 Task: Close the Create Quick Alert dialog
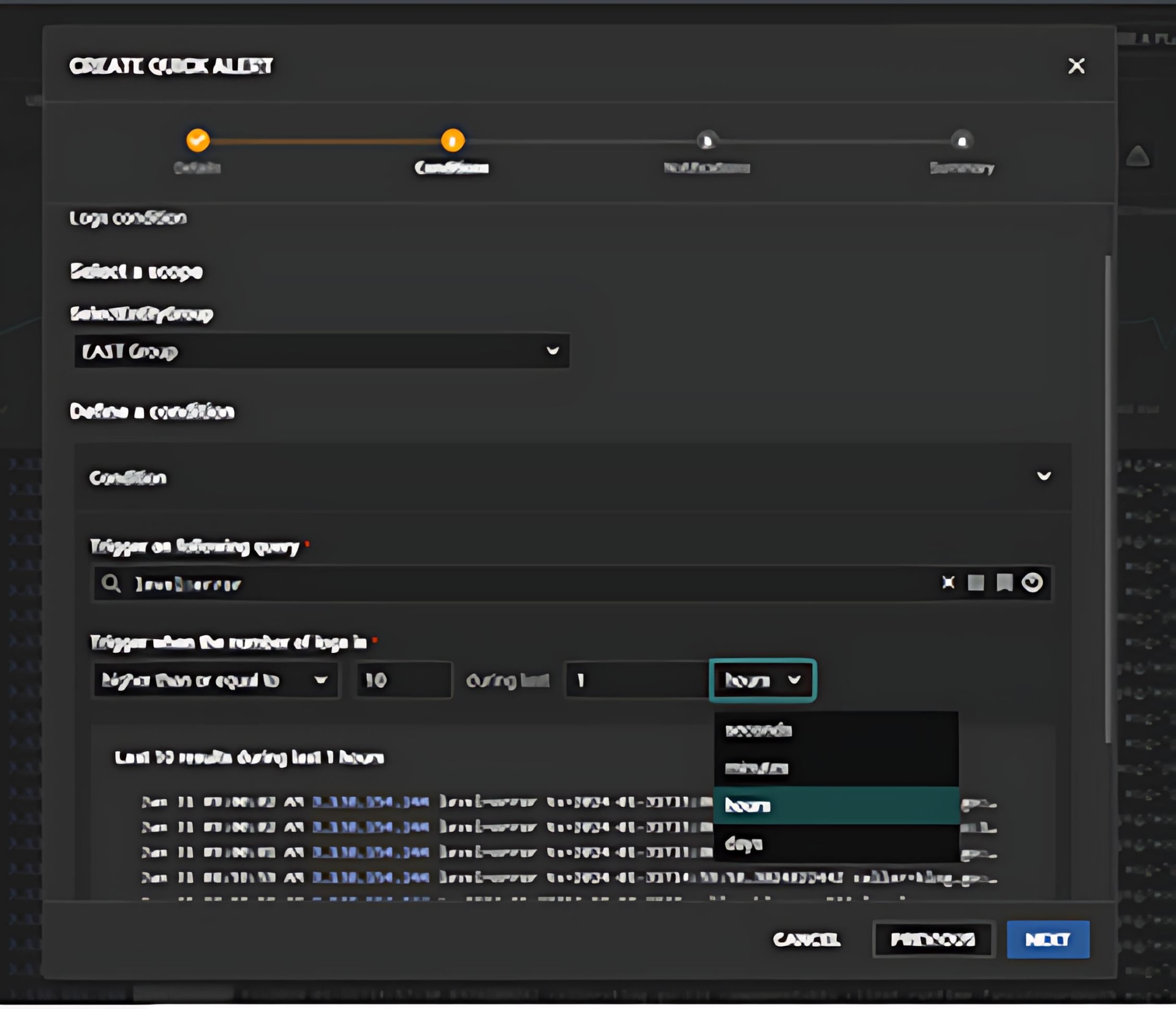coord(1076,66)
